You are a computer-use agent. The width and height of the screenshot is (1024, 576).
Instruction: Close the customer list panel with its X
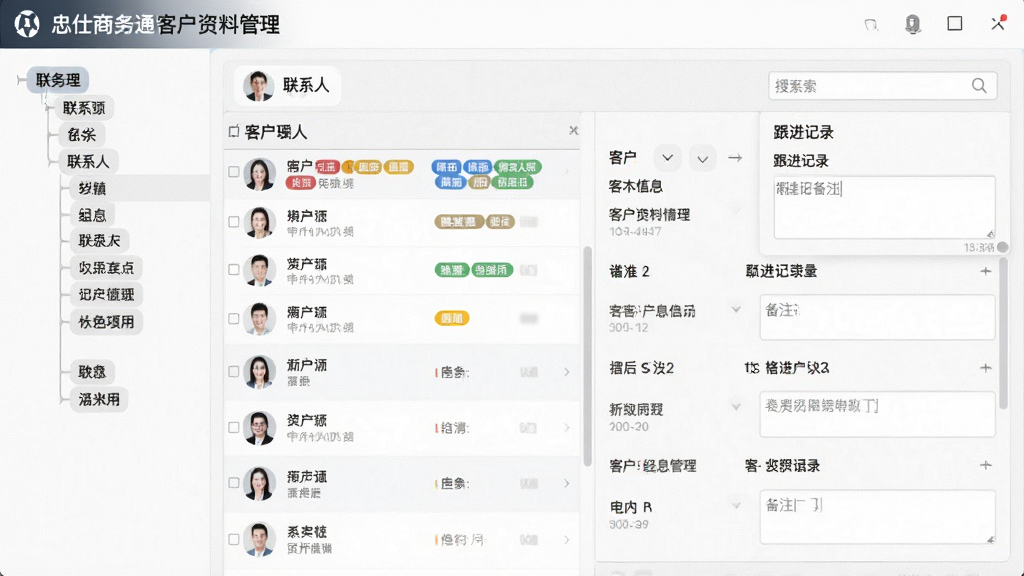pyautogui.click(x=573, y=131)
